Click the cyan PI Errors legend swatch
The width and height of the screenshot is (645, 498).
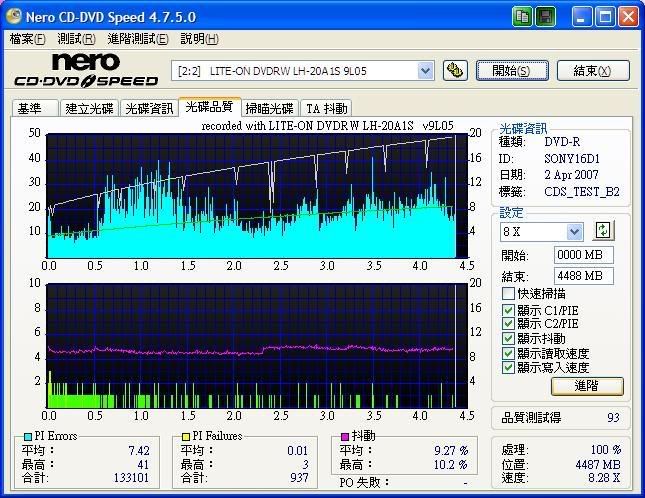click(28, 436)
